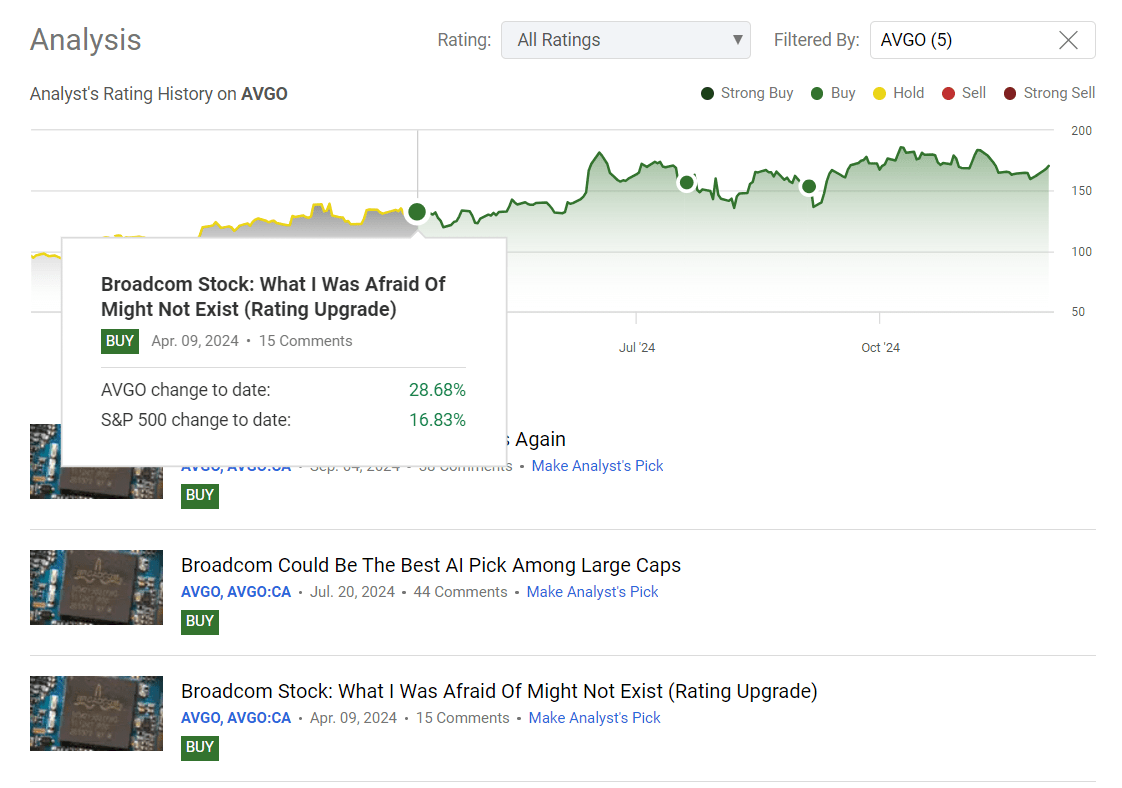Open the bottom article's chip thumbnail image
The height and width of the screenshot is (788, 1122).
tap(96, 713)
